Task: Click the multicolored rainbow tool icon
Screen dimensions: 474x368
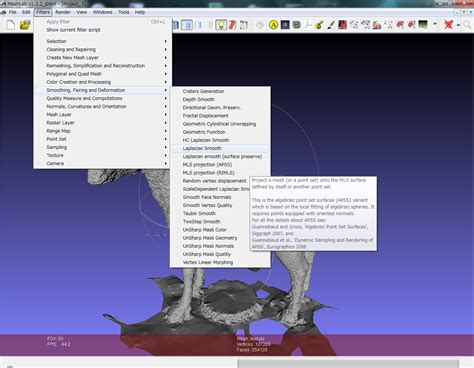Action: (x=377, y=25)
